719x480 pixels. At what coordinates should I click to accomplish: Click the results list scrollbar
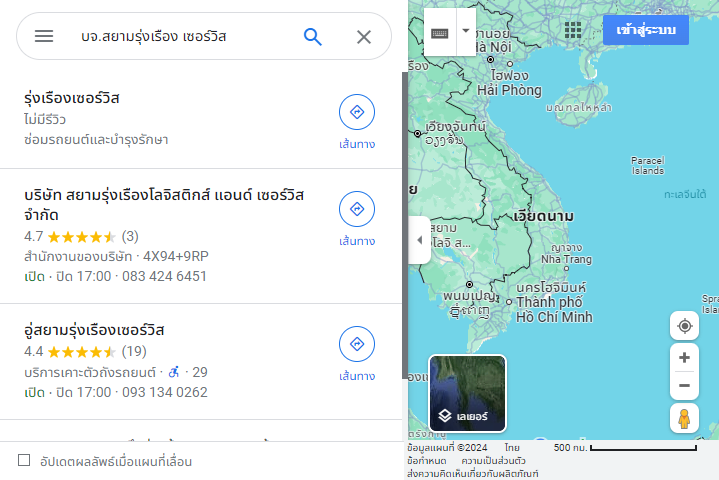pos(404,225)
